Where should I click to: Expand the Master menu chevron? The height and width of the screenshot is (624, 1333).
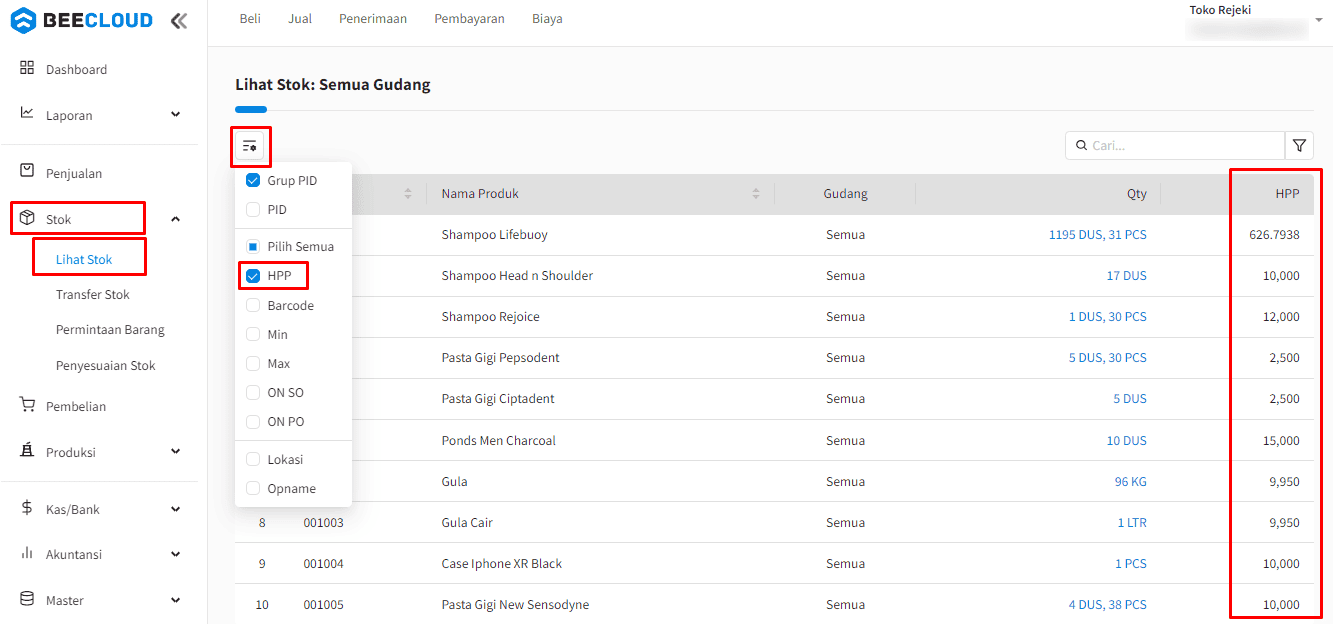pyautogui.click(x=176, y=600)
